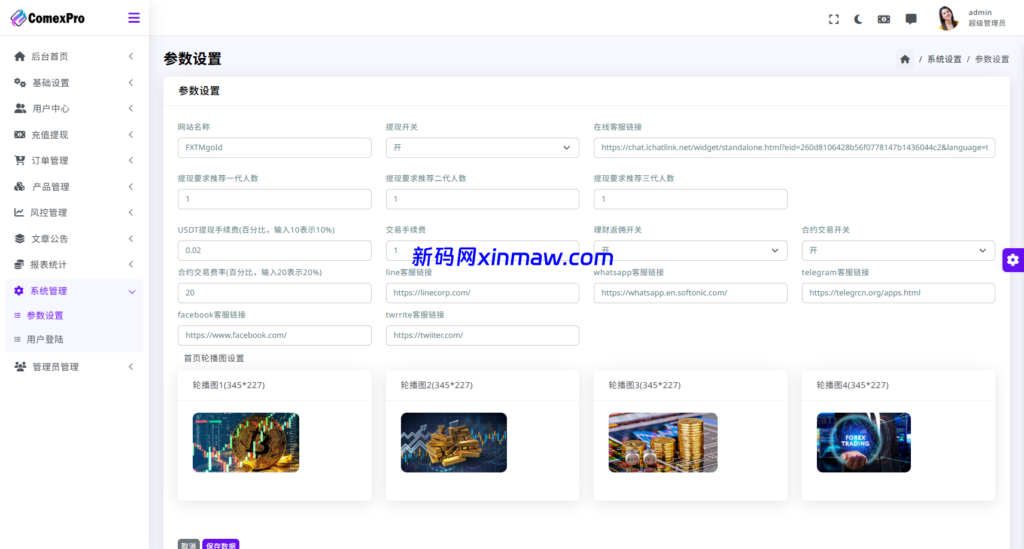1024x549 pixels.
Task: Click 系统设置 breadcrumb link
Action: pyautogui.click(x=944, y=59)
